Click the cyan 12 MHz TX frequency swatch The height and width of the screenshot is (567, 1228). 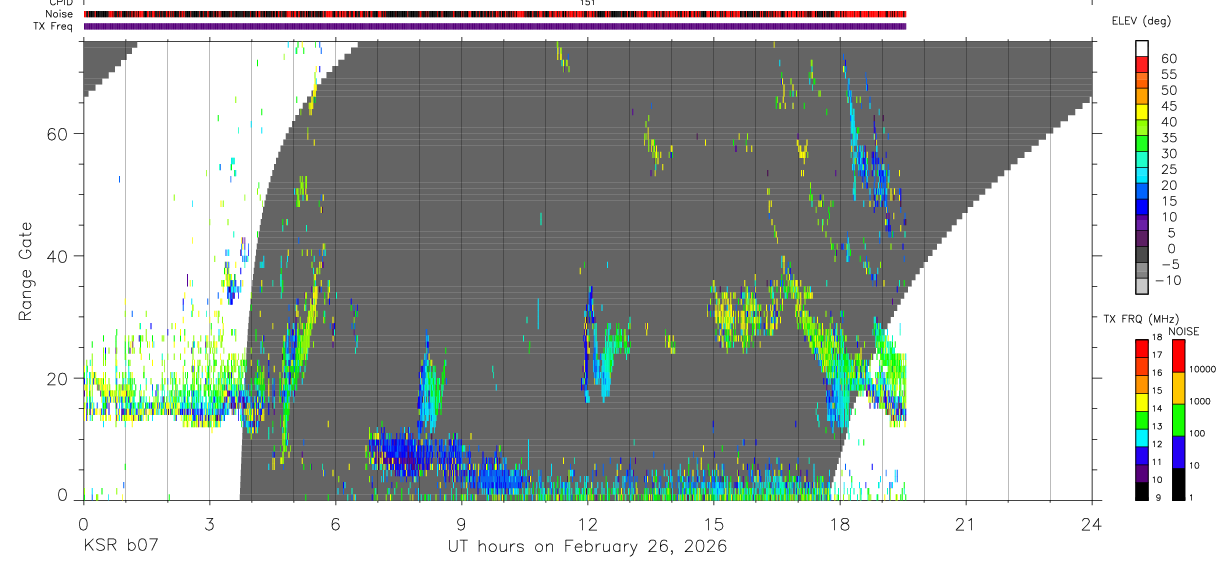(x=1142, y=438)
